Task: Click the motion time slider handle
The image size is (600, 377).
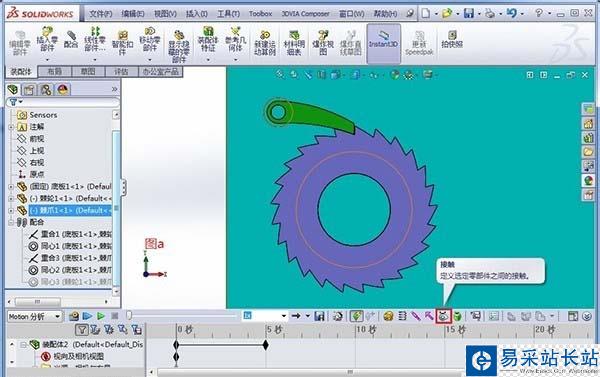Action: coord(129,315)
